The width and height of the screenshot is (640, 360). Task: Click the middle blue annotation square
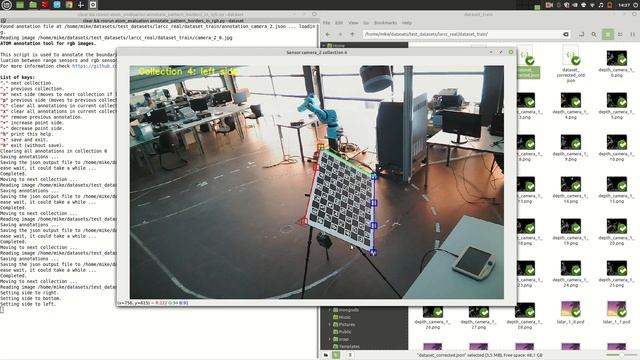(x=373, y=203)
